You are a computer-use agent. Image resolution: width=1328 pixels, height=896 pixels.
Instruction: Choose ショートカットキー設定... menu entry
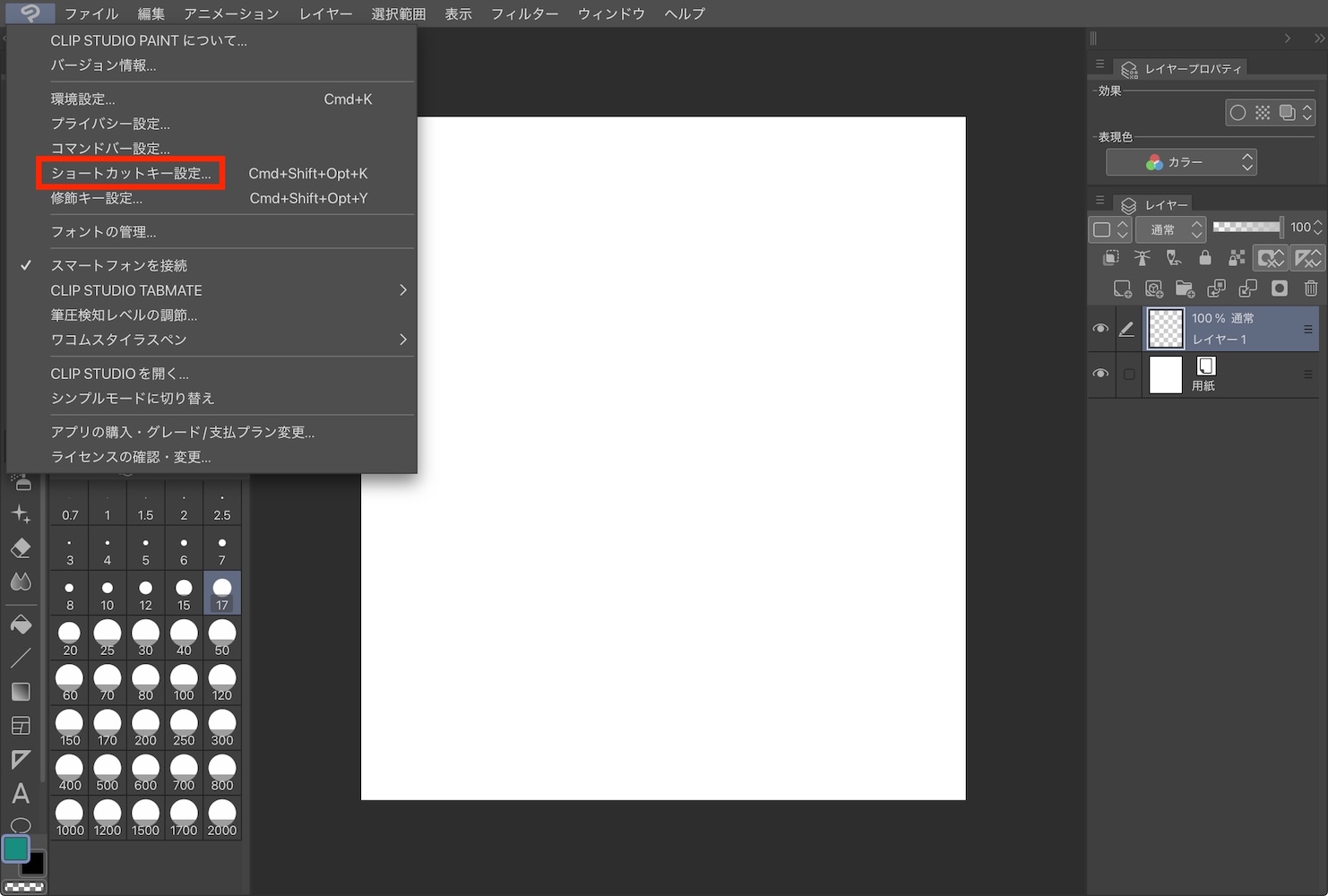[x=211, y=174]
